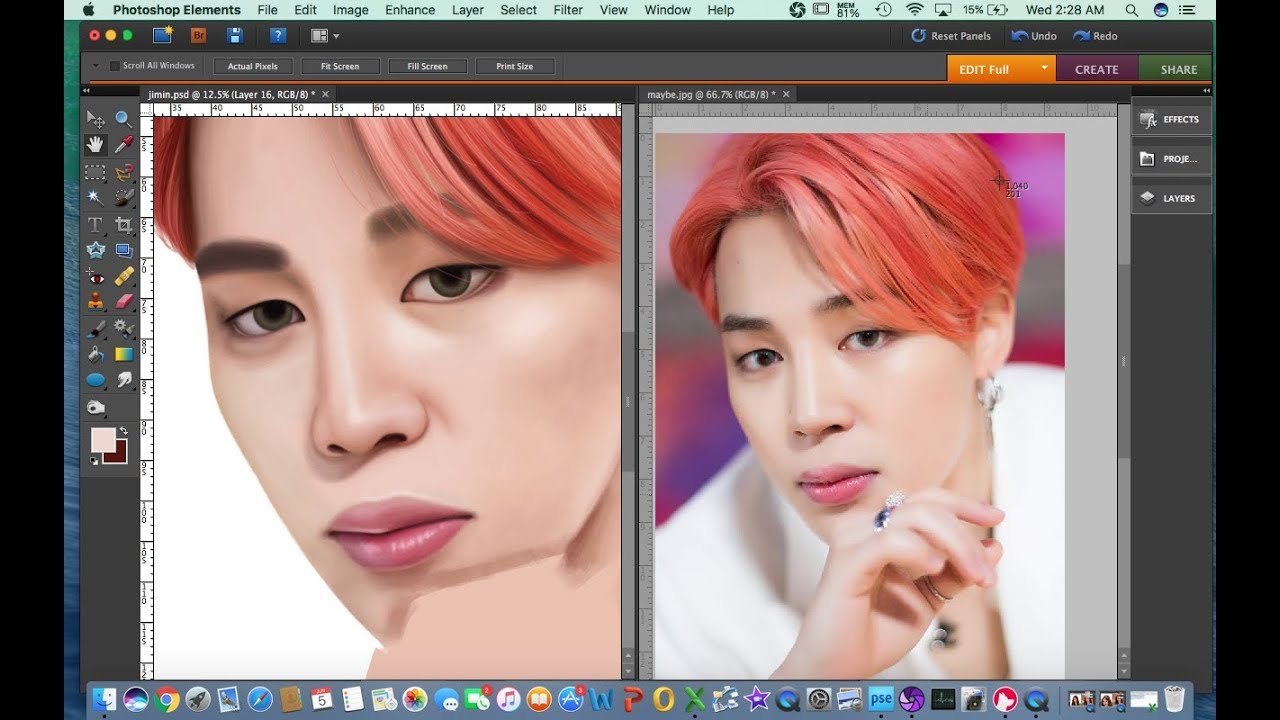This screenshot has height=720, width=1280.
Task: Click the Actual Pixels button
Action: [252, 66]
